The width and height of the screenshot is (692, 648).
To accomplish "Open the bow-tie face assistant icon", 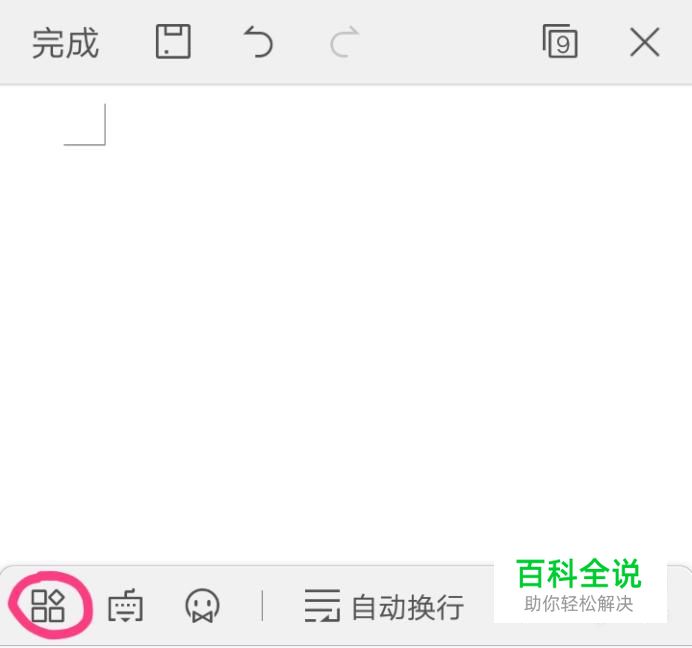I will (x=202, y=606).
